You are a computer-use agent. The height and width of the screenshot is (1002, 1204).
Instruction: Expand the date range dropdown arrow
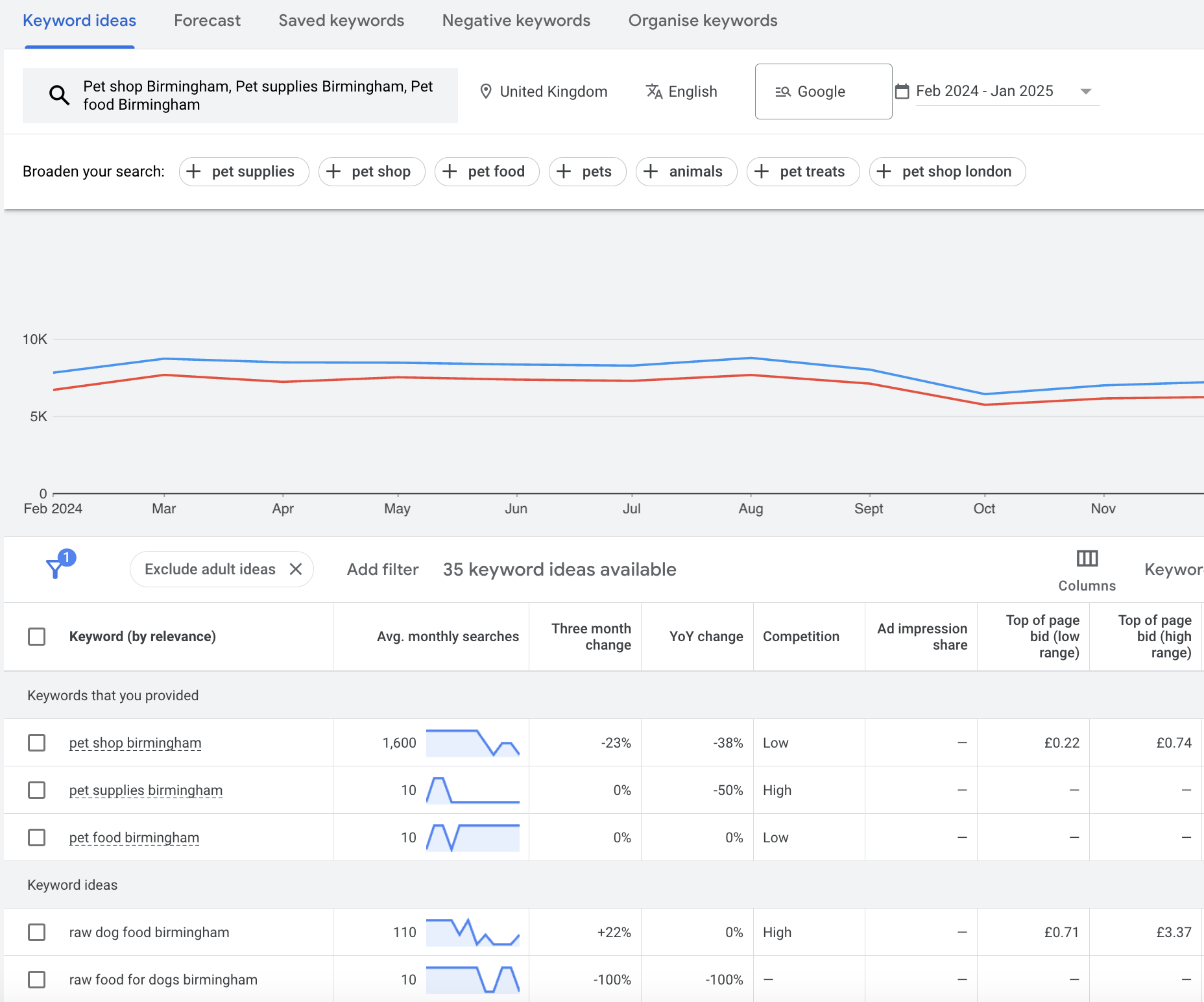[x=1086, y=91]
